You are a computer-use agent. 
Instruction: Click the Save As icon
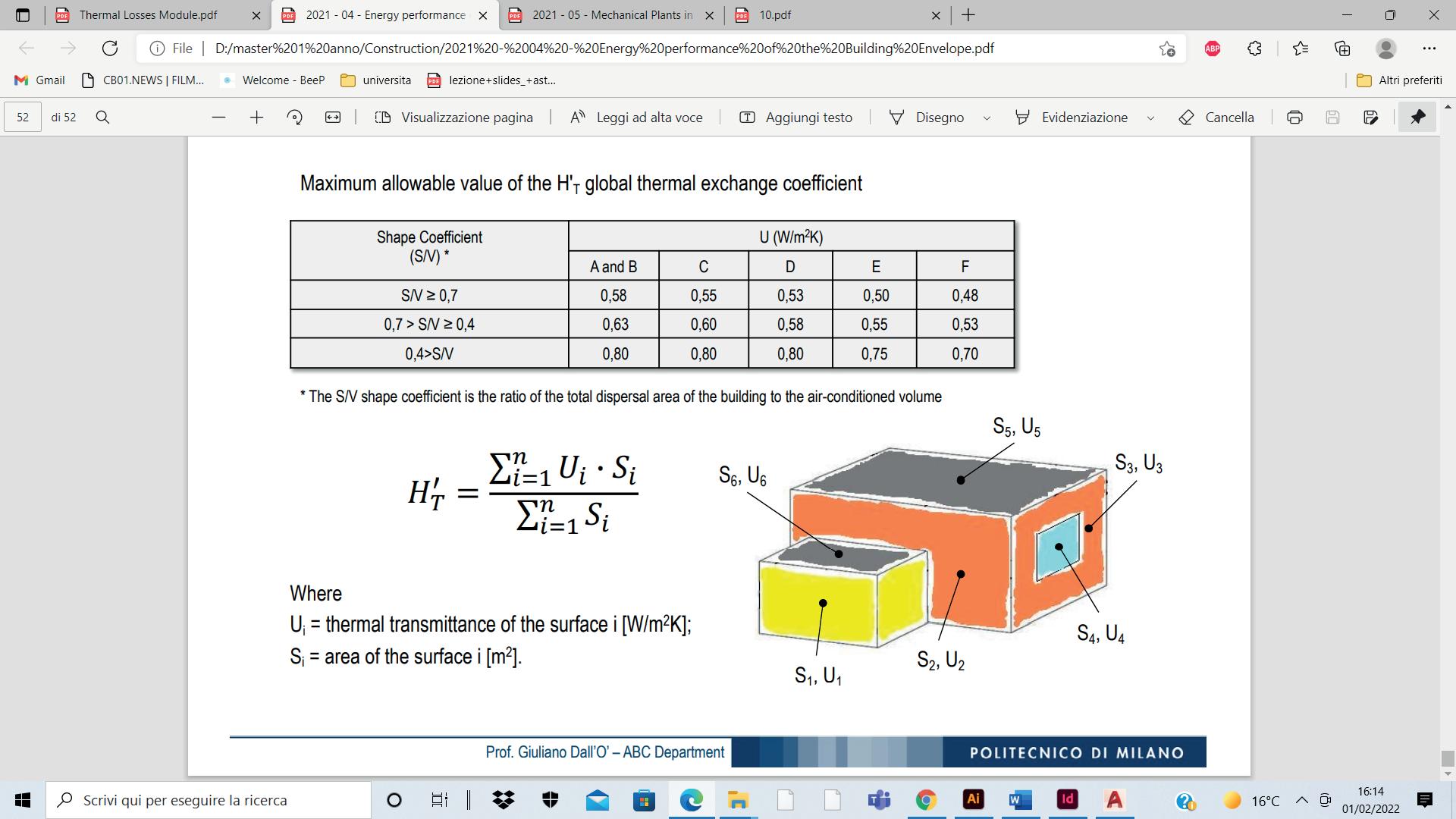[1370, 118]
